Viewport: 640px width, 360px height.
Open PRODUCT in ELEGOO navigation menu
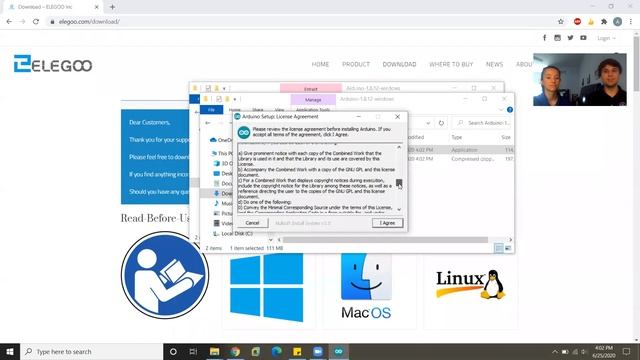[356, 64]
